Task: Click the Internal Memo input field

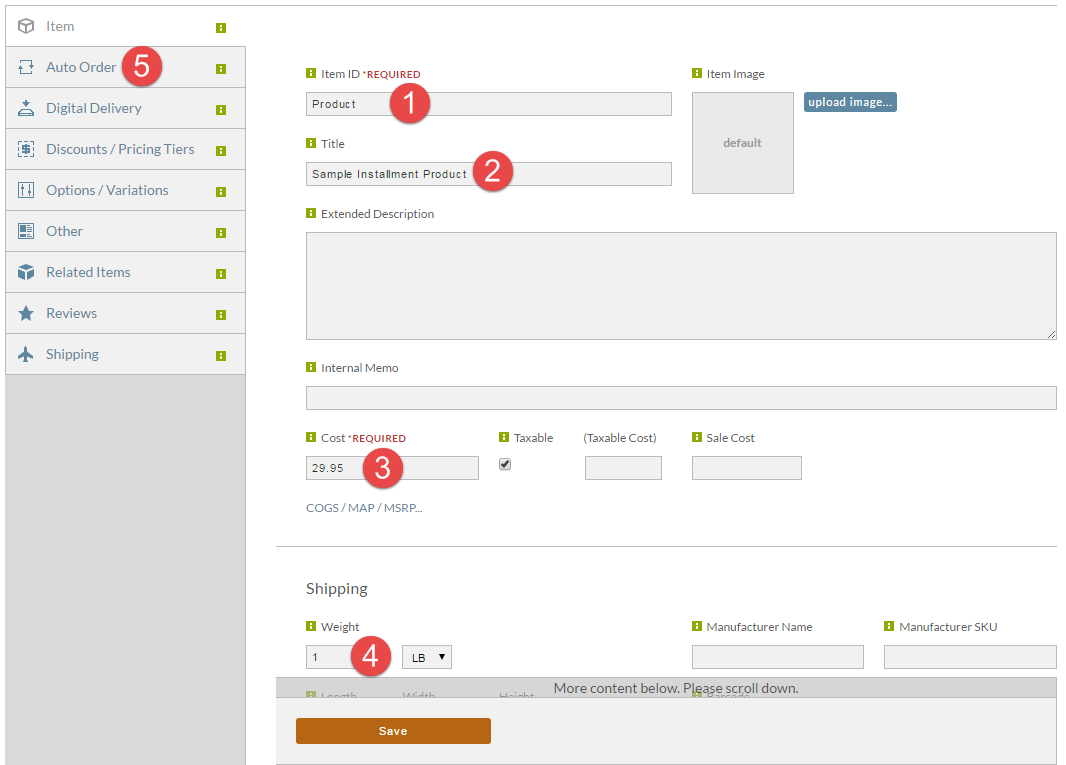Action: (x=681, y=398)
